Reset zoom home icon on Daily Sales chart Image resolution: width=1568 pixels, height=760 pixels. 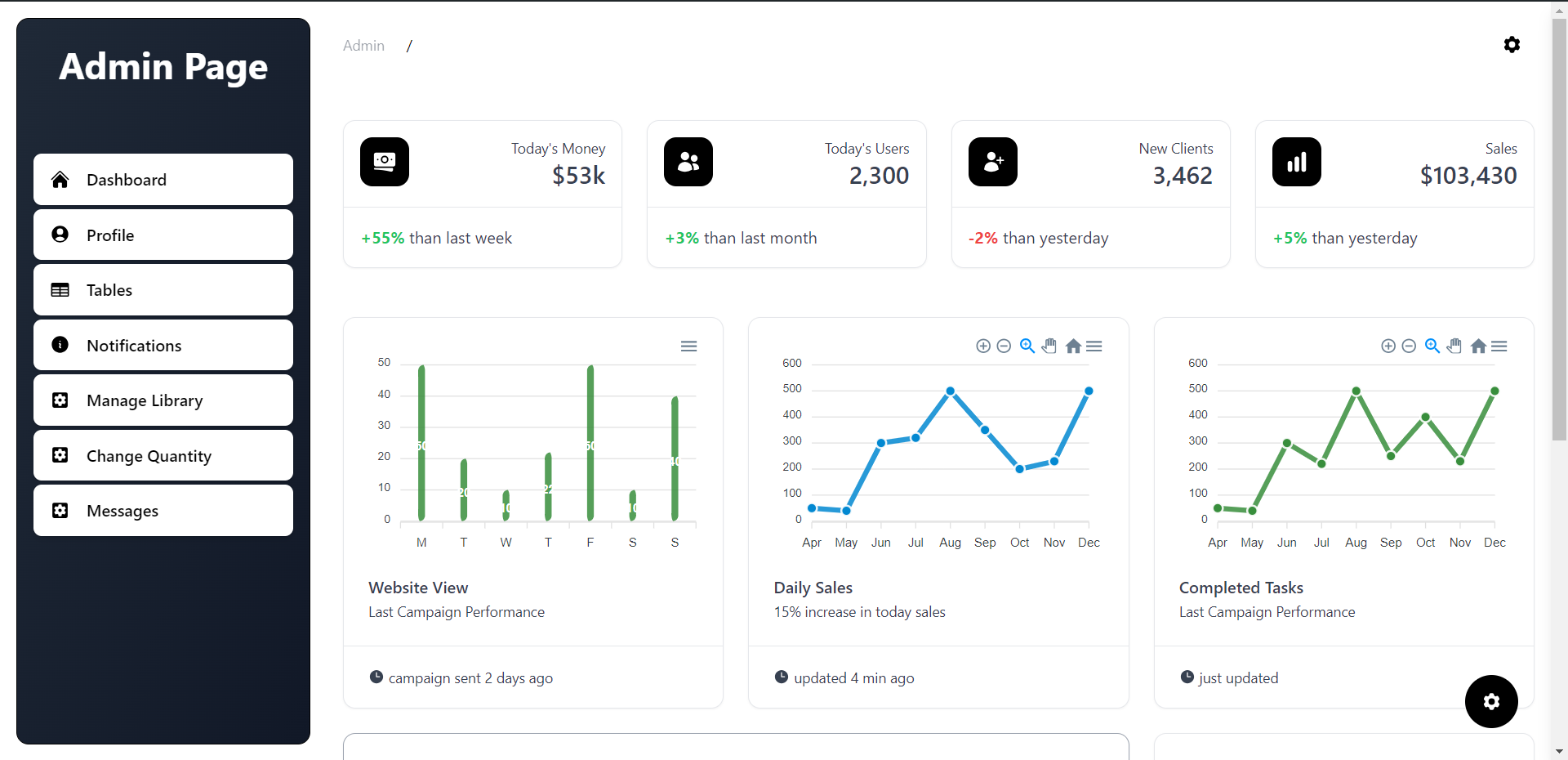pyautogui.click(x=1073, y=346)
